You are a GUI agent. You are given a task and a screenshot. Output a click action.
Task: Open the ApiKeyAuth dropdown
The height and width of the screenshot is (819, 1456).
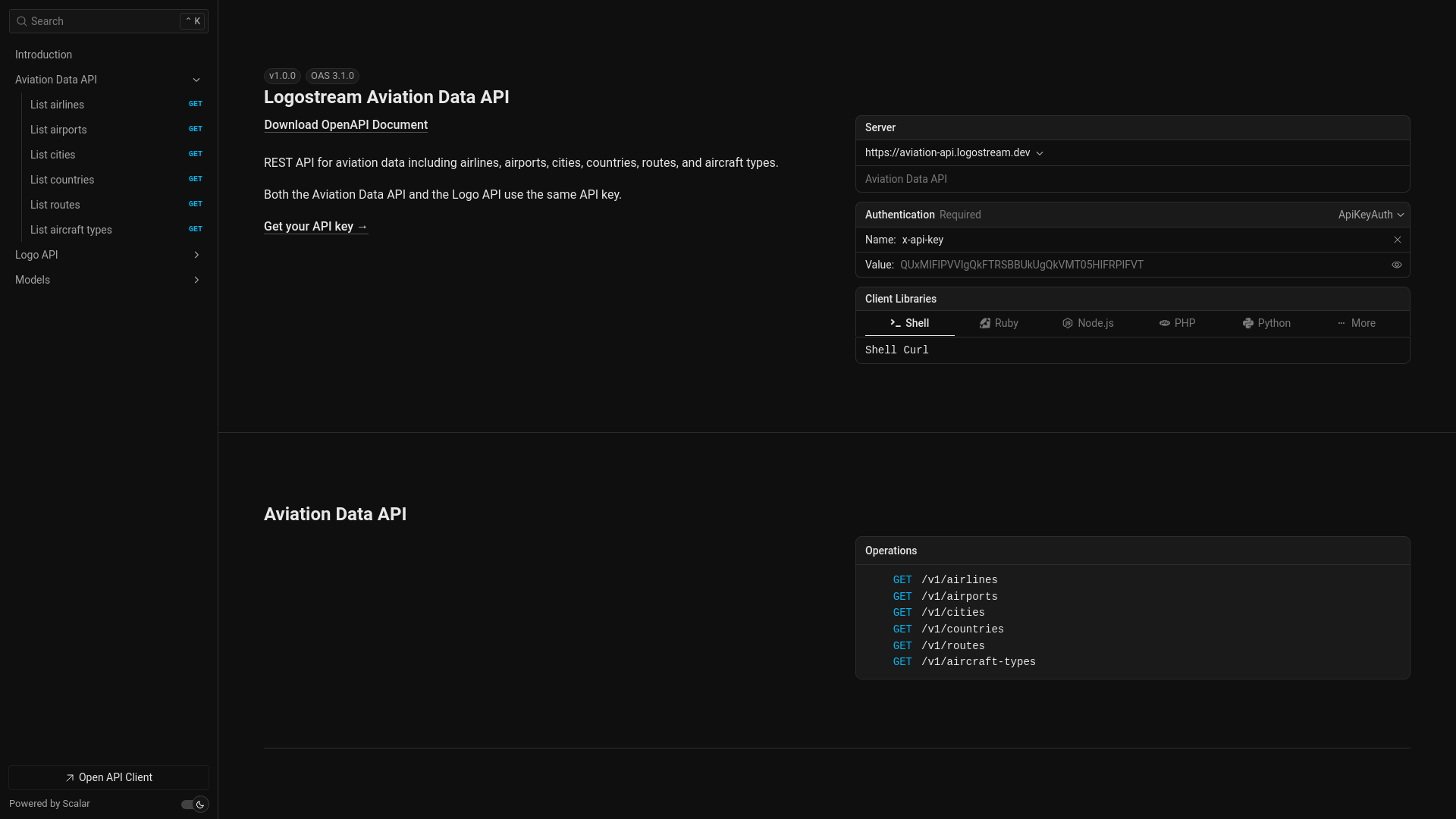1371,215
